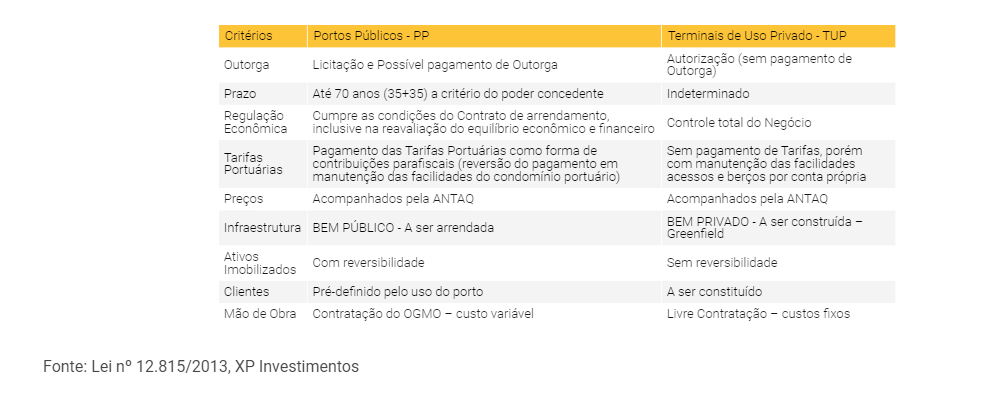The height and width of the screenshot is (396, 984).
Task: Select the Outorga row label
Action: pos(247,65)
